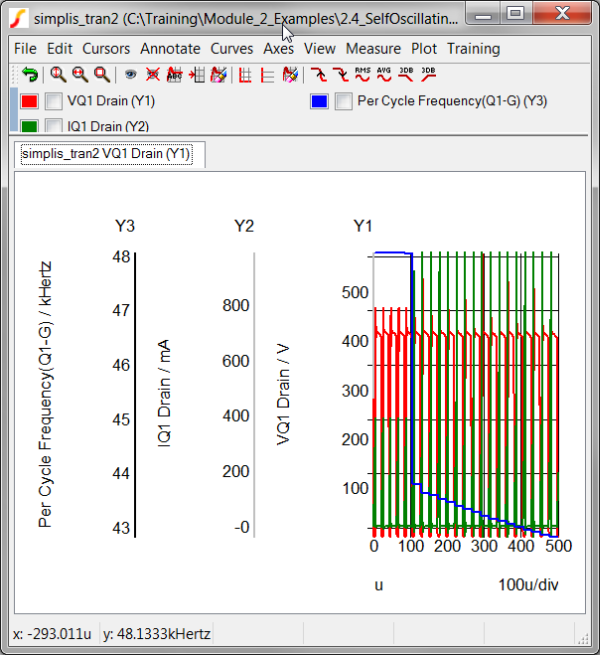Click the green IQ1 Drain color swatch
Screen dimensions: 600x655
tap(29, 126)
